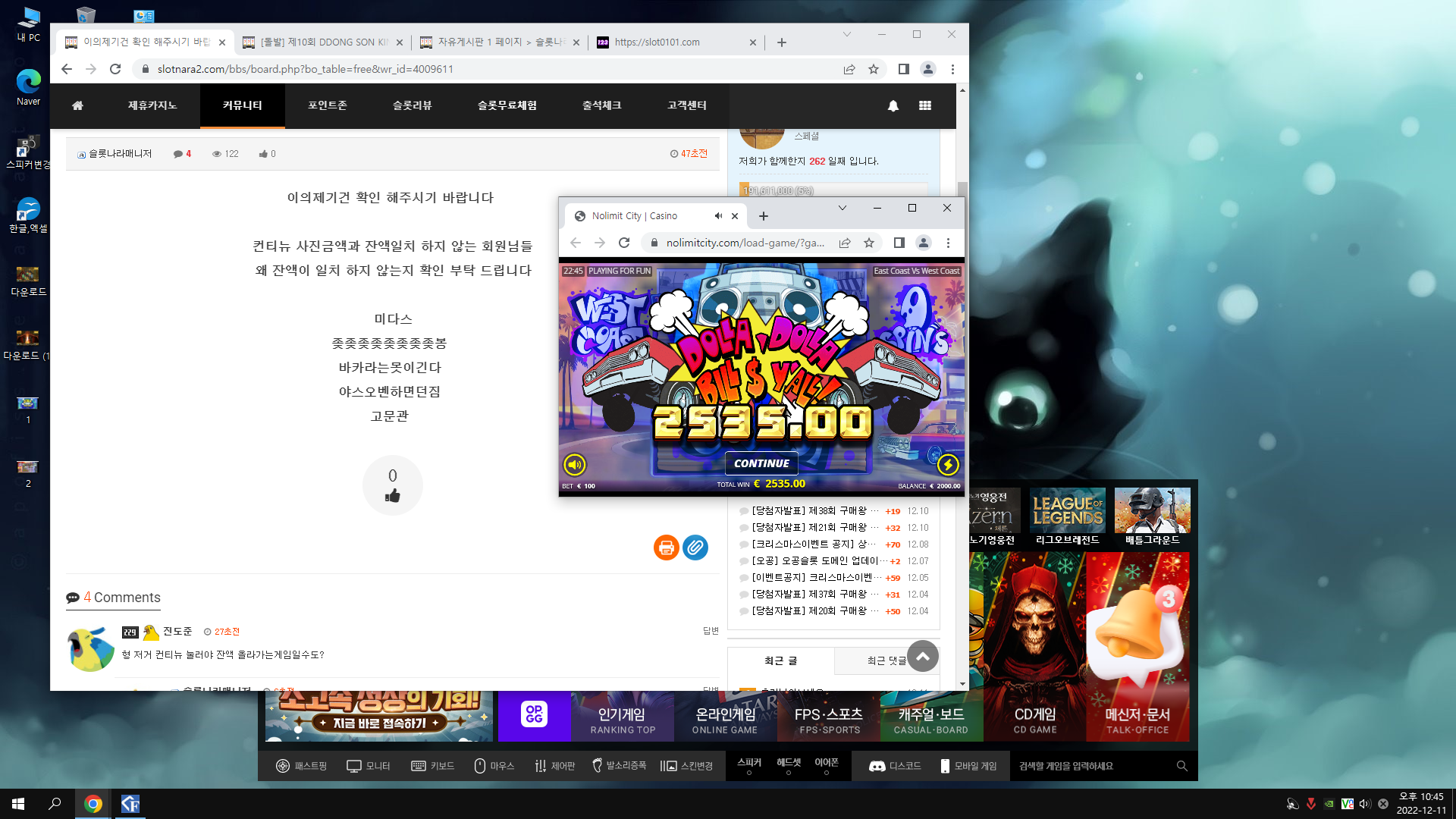
Task: Select 스피커 audio output option
Action: click(749, 765)
